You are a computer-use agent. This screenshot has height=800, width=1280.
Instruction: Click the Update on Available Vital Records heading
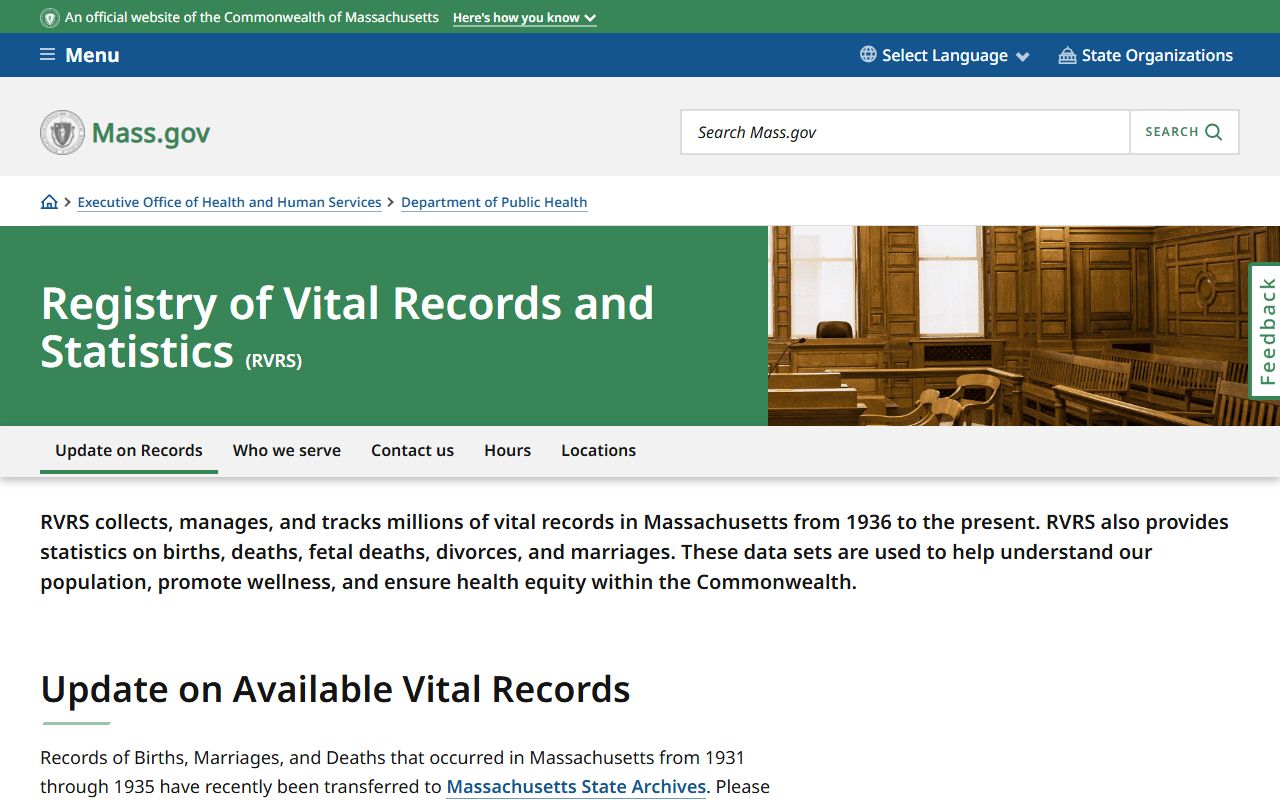pyautogui.click(x=335, y=689)
